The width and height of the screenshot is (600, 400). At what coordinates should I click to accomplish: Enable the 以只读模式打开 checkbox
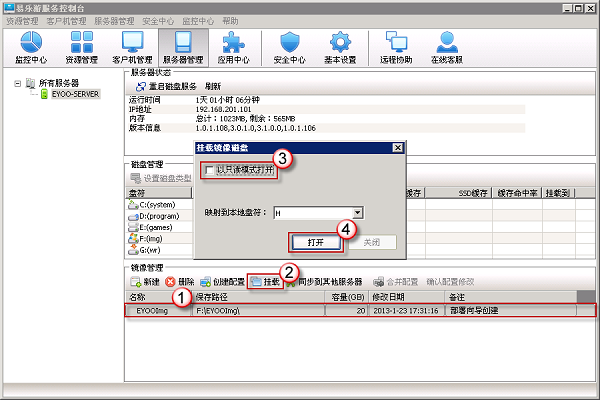click(209, 170)
